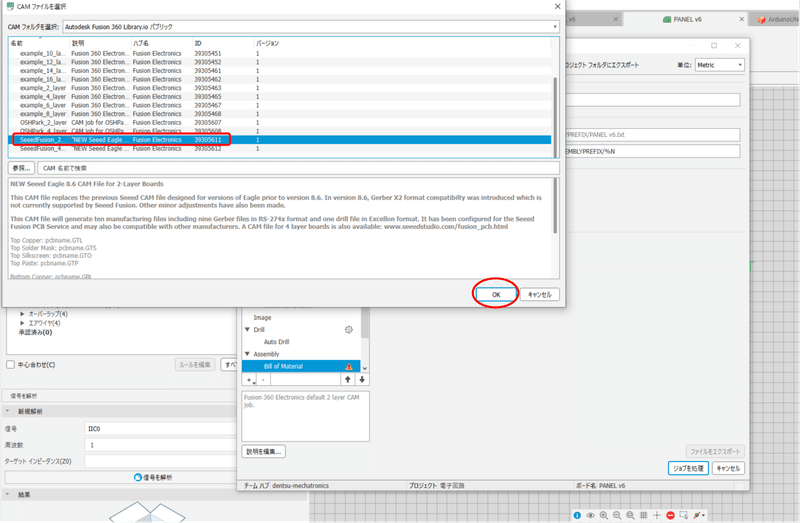
Task: Click the remove output minus button
Action: point(263,380)
